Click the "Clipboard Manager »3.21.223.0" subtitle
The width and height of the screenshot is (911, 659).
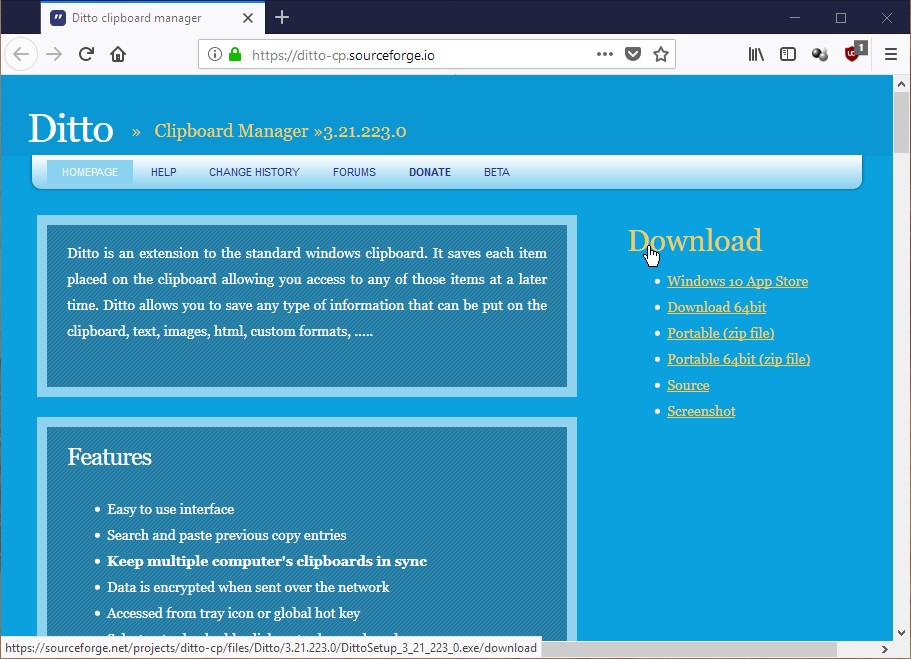[x=280, y=131]
